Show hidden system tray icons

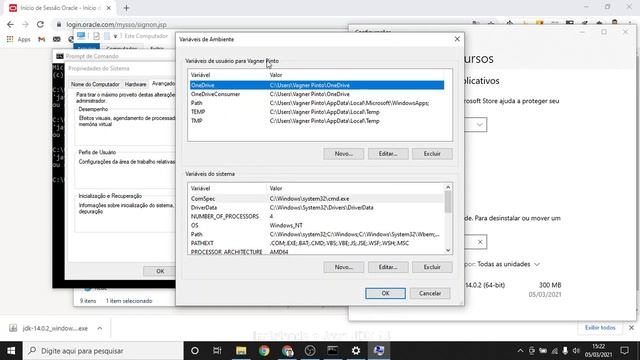point(520,351)
